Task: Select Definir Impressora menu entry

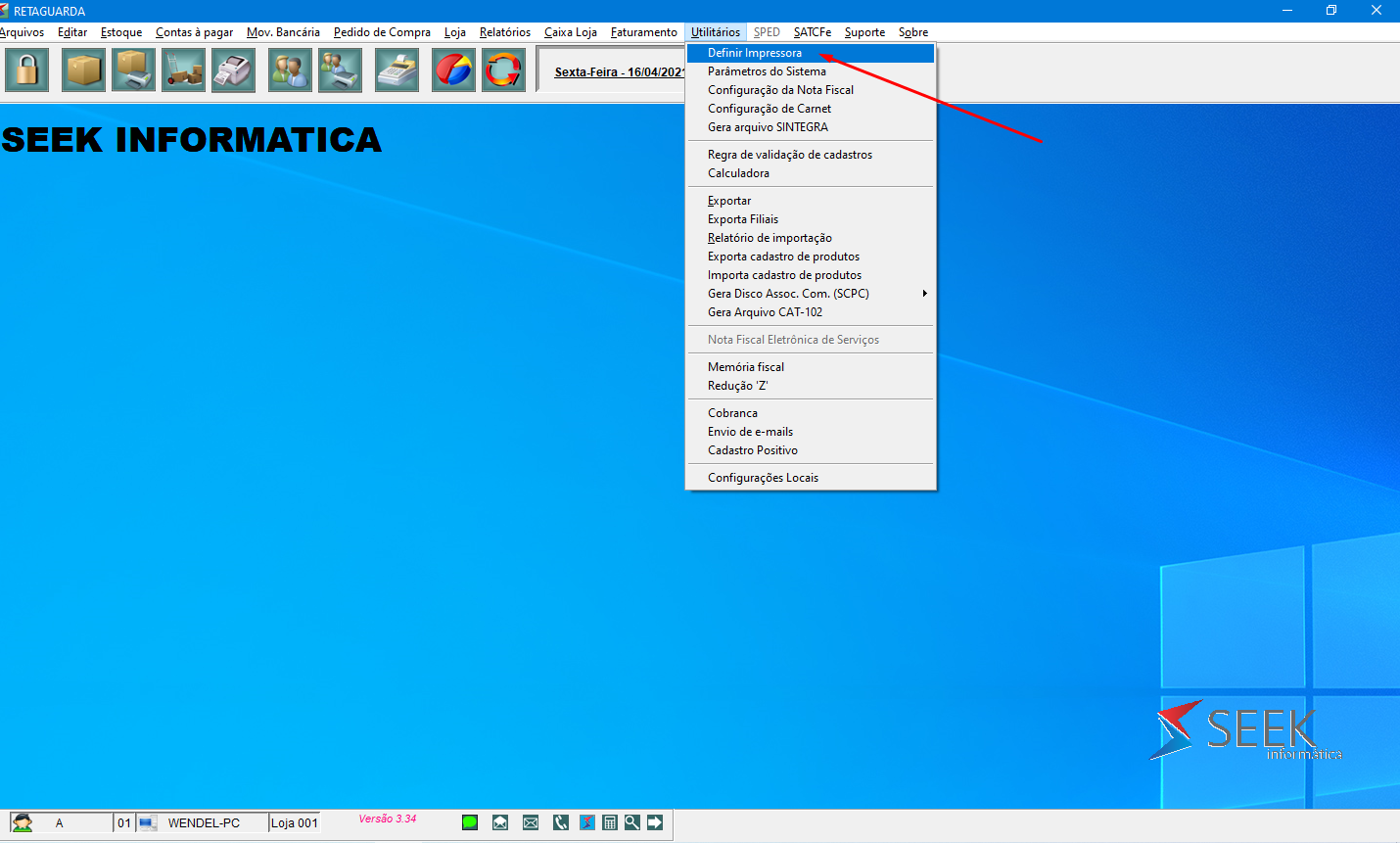Action: [811, 53]
